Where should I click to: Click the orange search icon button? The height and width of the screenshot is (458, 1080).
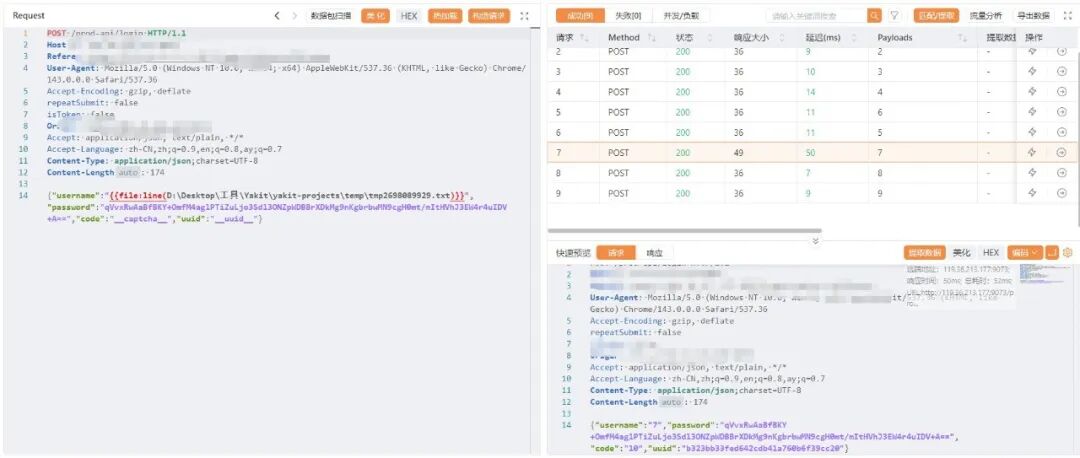tap(874, 15)
